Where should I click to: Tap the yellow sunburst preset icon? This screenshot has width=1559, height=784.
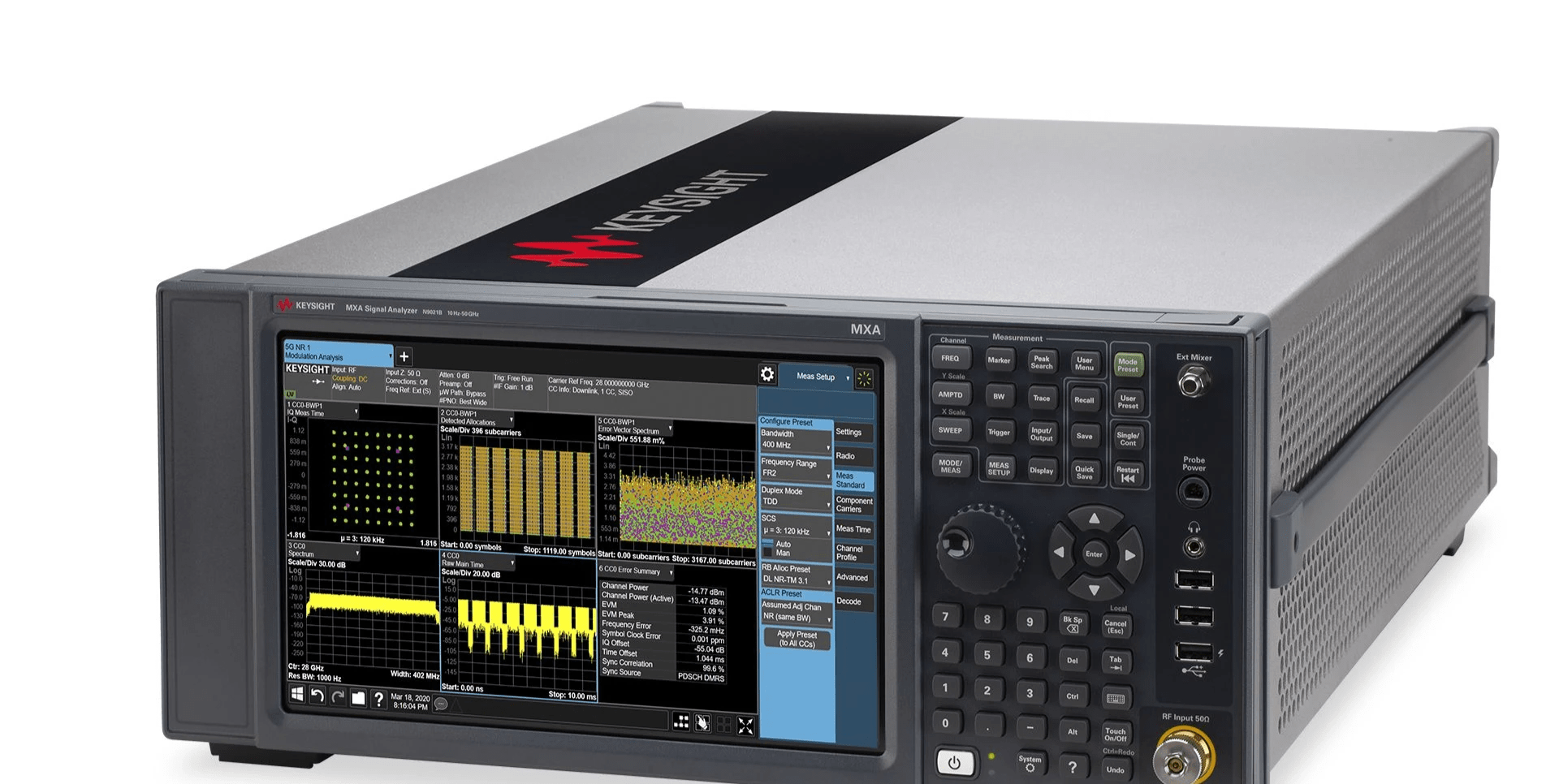(864, 378)
